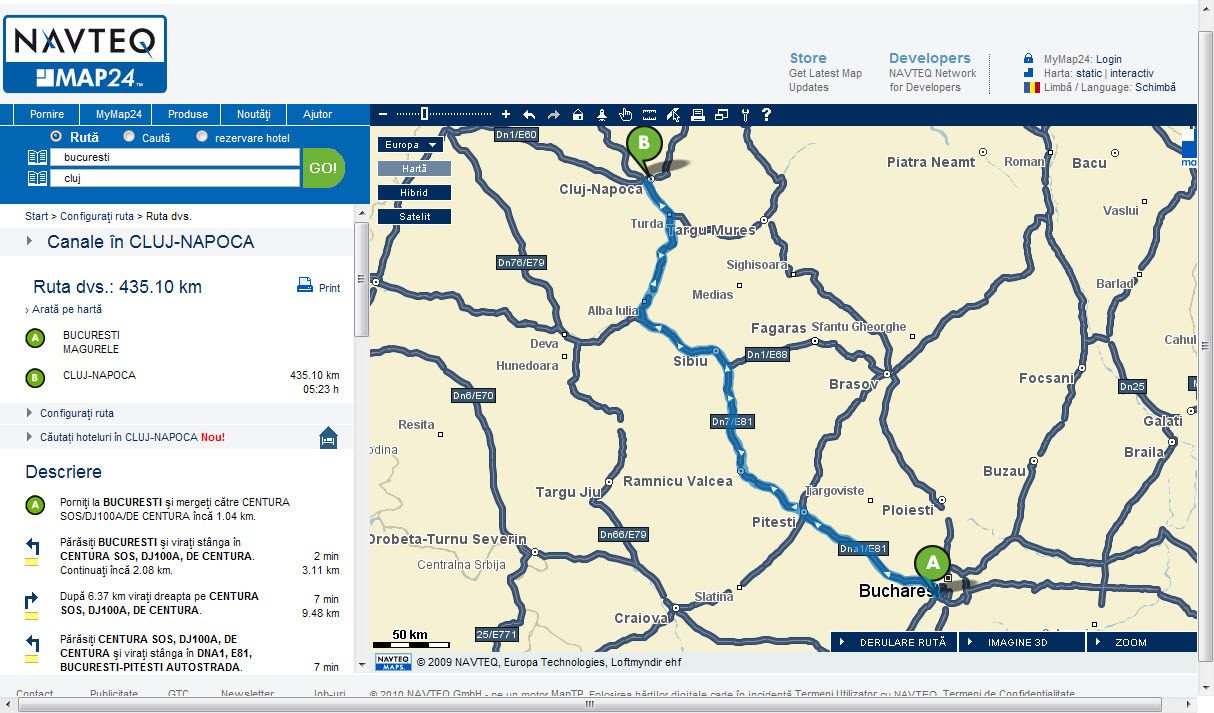This screenshot has width=1214, height=713.
Task: Switch map to Satelit view
Action: click(414, 216)
